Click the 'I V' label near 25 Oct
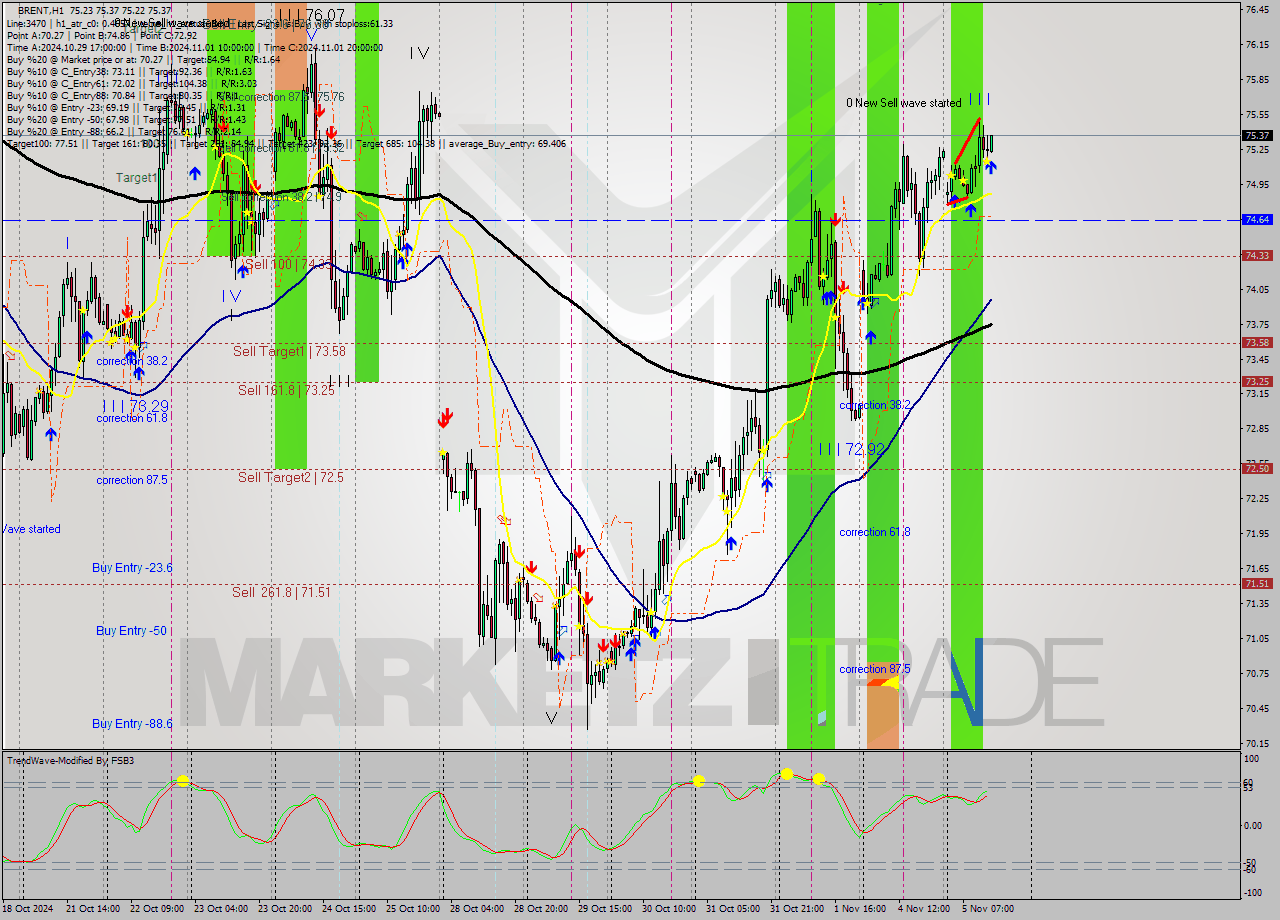The width and height of the screenshot is (1280, 920). (x=419, y=53)
